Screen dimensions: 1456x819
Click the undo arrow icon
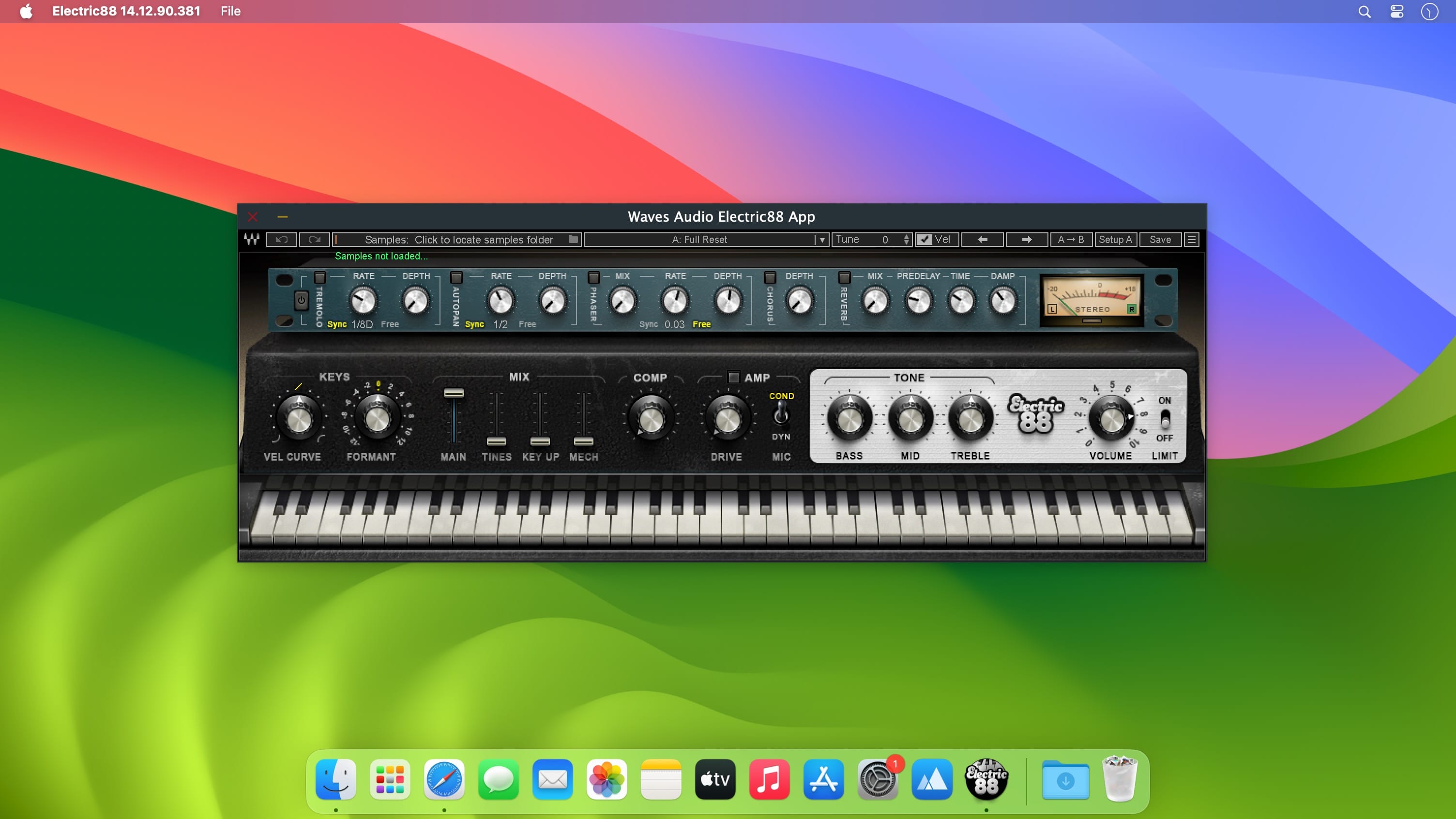pyautogui.click(x=282, y=239)
